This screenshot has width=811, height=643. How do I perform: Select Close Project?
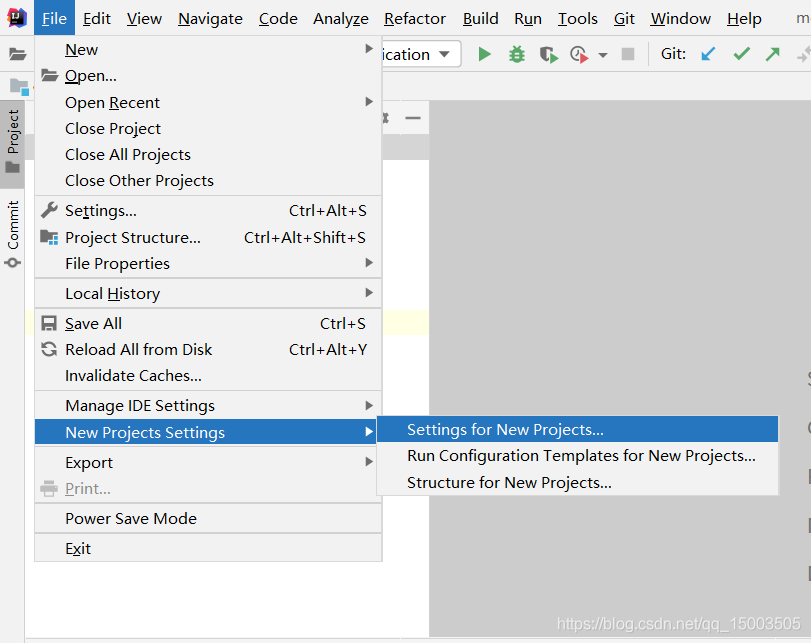point(208,128)
